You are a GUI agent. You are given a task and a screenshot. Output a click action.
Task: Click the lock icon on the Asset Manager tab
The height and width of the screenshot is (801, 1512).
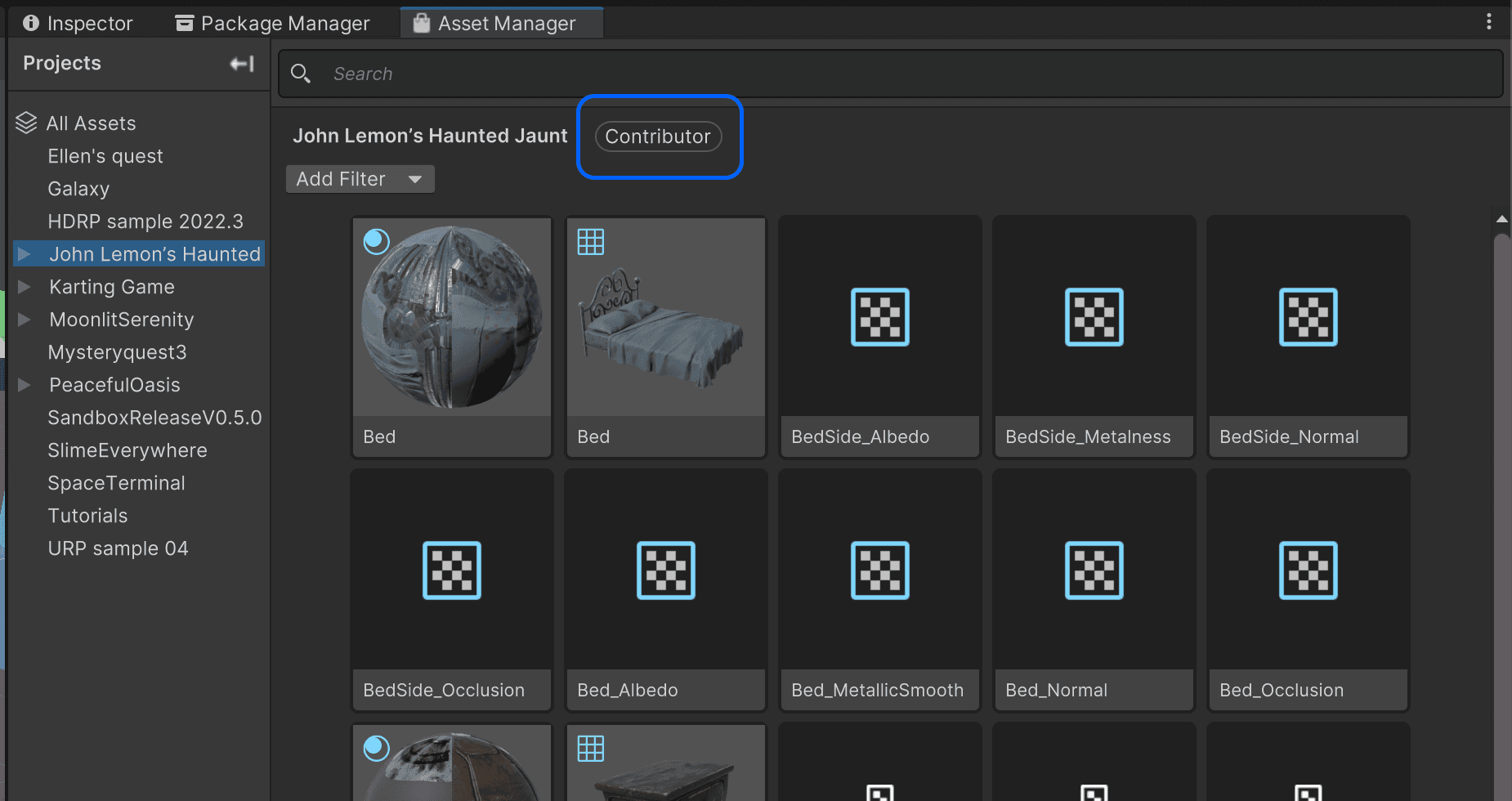point(422,23)
